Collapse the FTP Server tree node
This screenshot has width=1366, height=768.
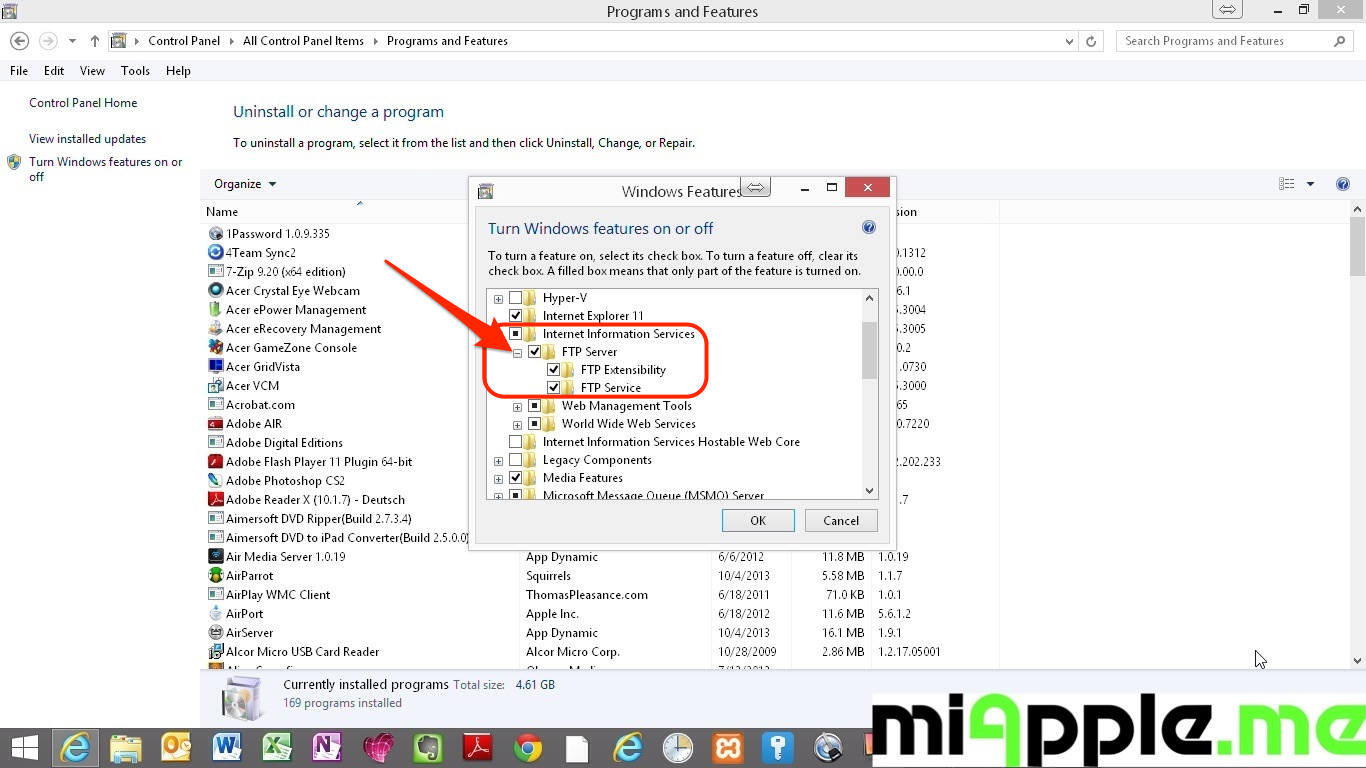point(517,352)
